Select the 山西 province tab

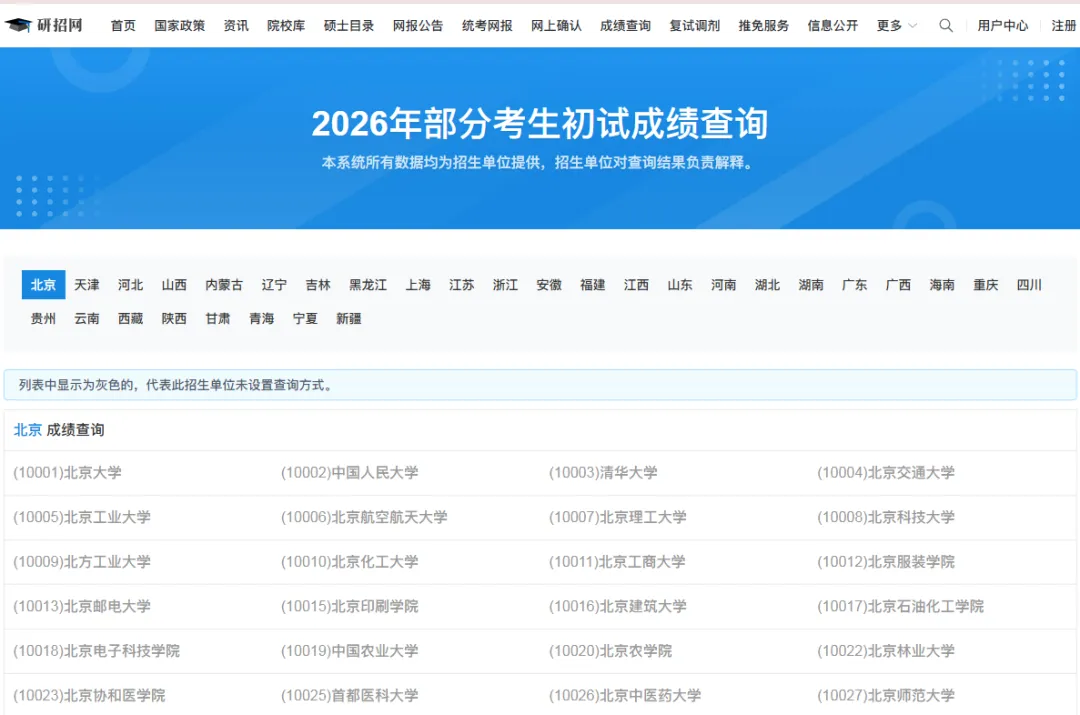(x=174, y=284)
